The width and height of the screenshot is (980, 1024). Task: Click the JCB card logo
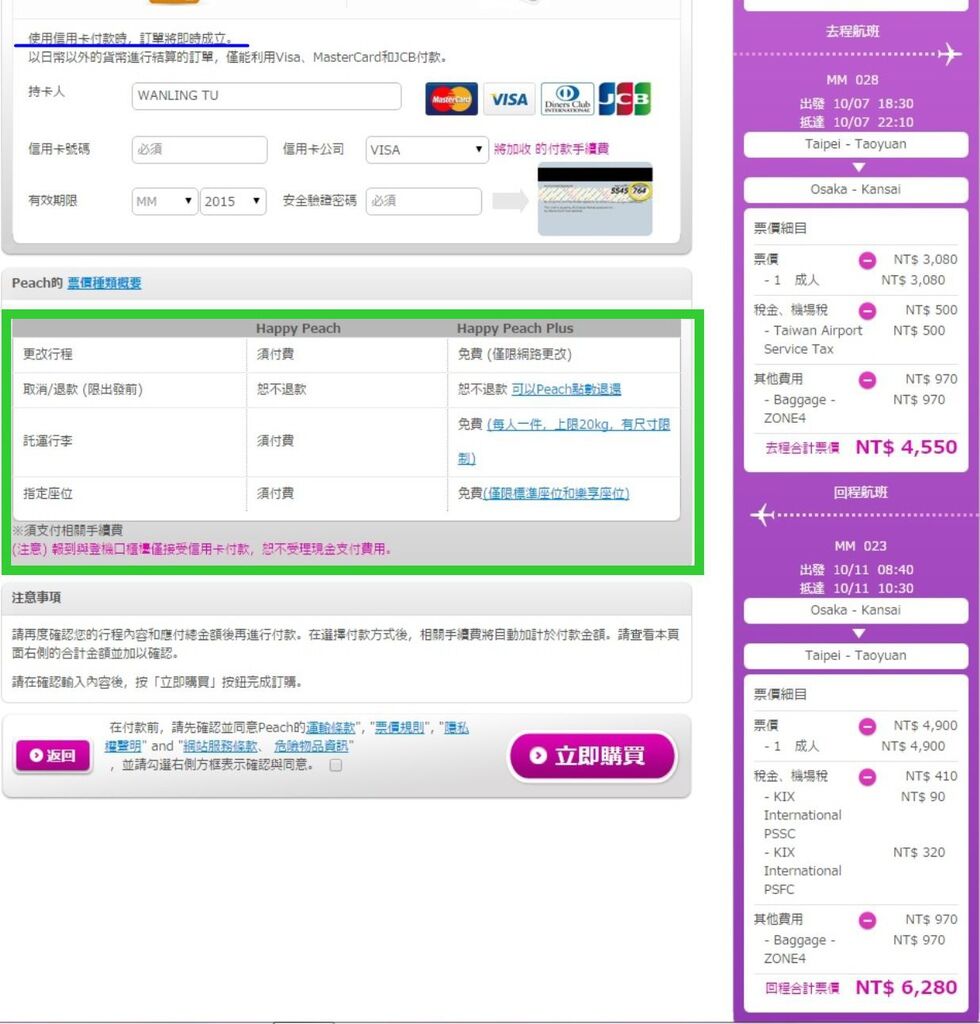click(x=625, y=99)
